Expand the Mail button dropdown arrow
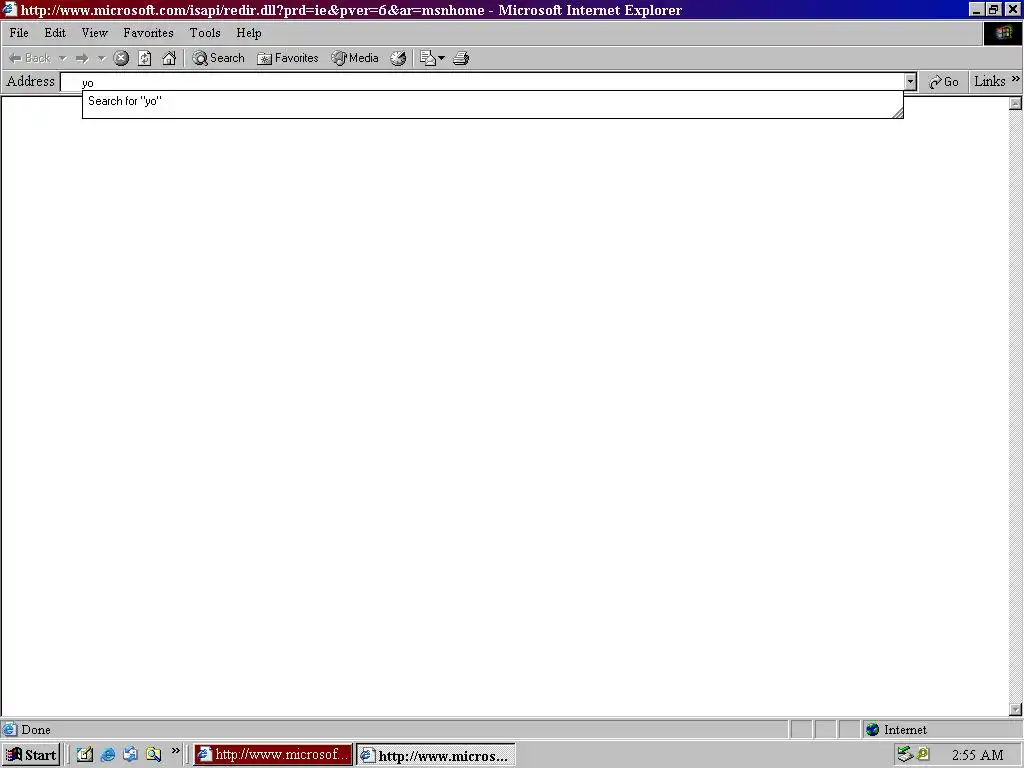The height and width of the screenshot is (768, 1024). (x=441, y=58)
